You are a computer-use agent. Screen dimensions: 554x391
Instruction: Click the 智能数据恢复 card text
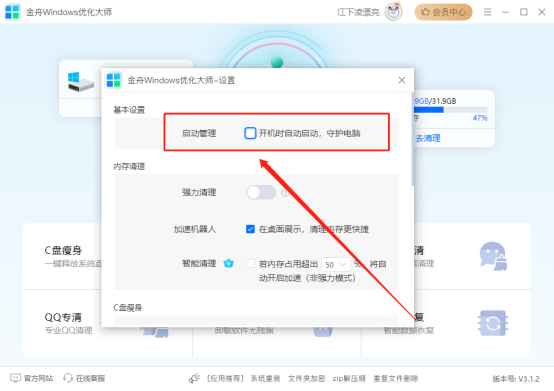click(x=408, y=331)
